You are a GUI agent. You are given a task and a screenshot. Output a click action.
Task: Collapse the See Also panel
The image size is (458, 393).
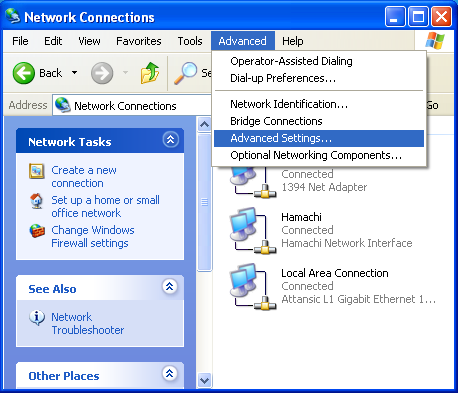[x=170, y=286]
